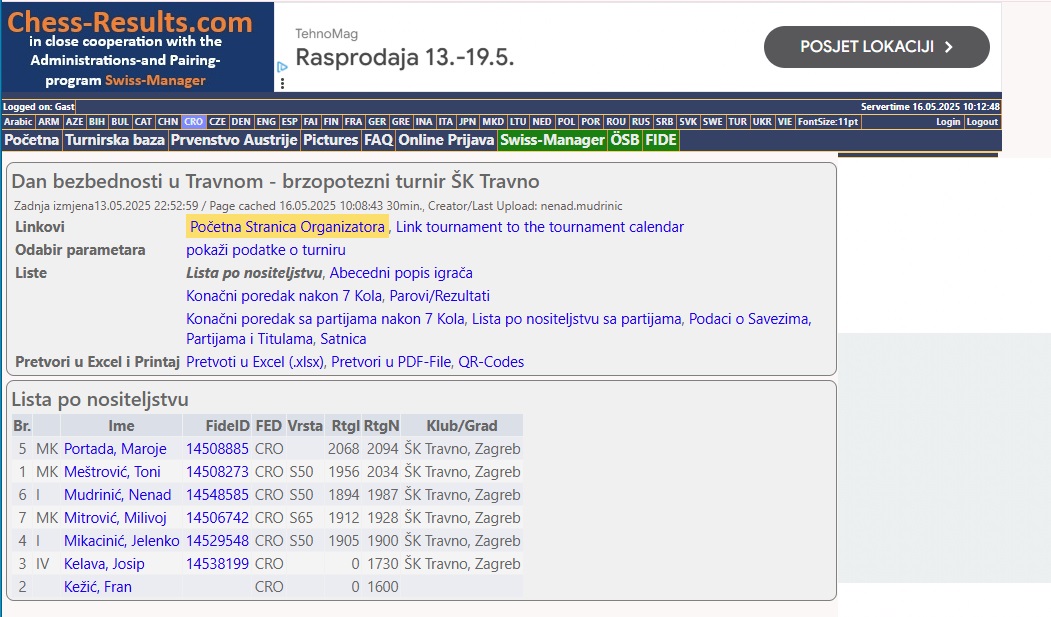Viewport: 1051px width, 617px height.
Task: Open player Kelava, Josip
Action: 104,563
